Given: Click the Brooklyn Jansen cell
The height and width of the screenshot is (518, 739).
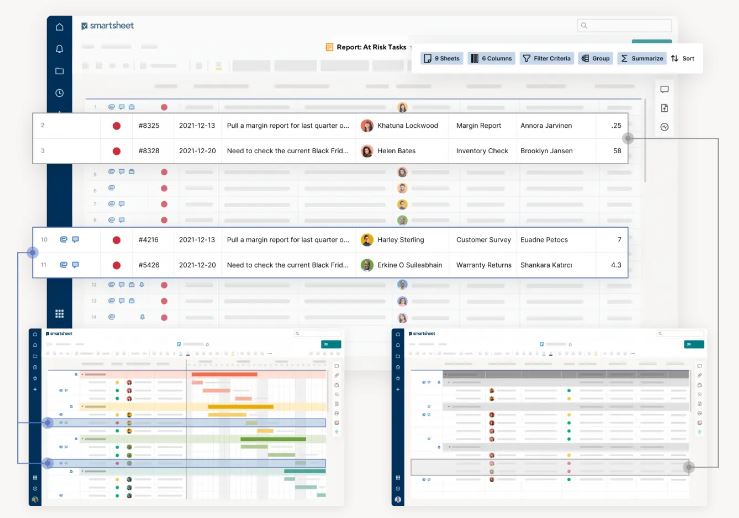Looking at the screenshot, I should [x=547, y=151].
